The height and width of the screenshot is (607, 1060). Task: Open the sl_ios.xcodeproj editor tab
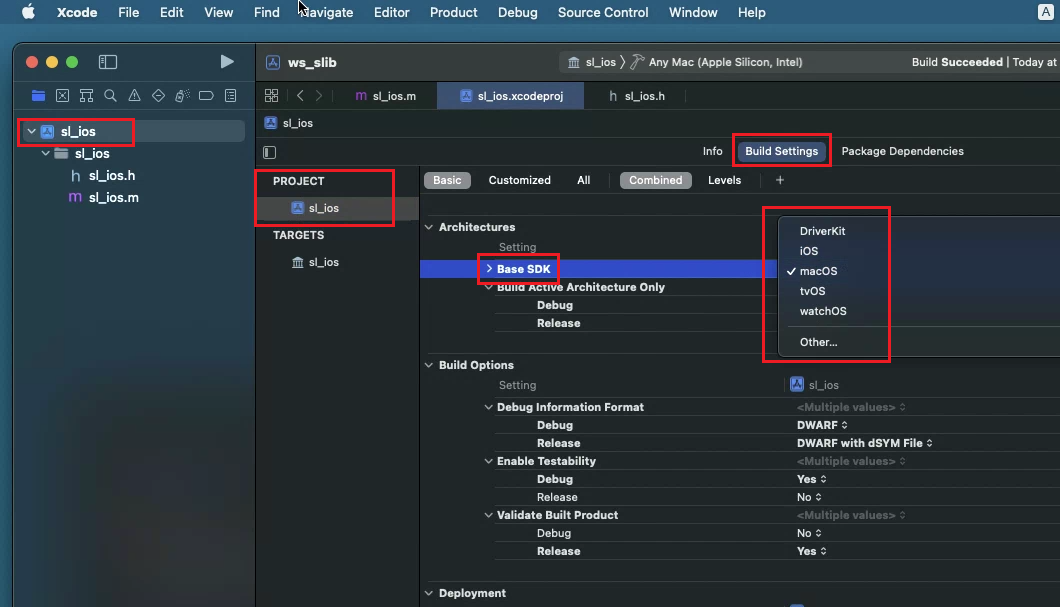tap(510, 95)
